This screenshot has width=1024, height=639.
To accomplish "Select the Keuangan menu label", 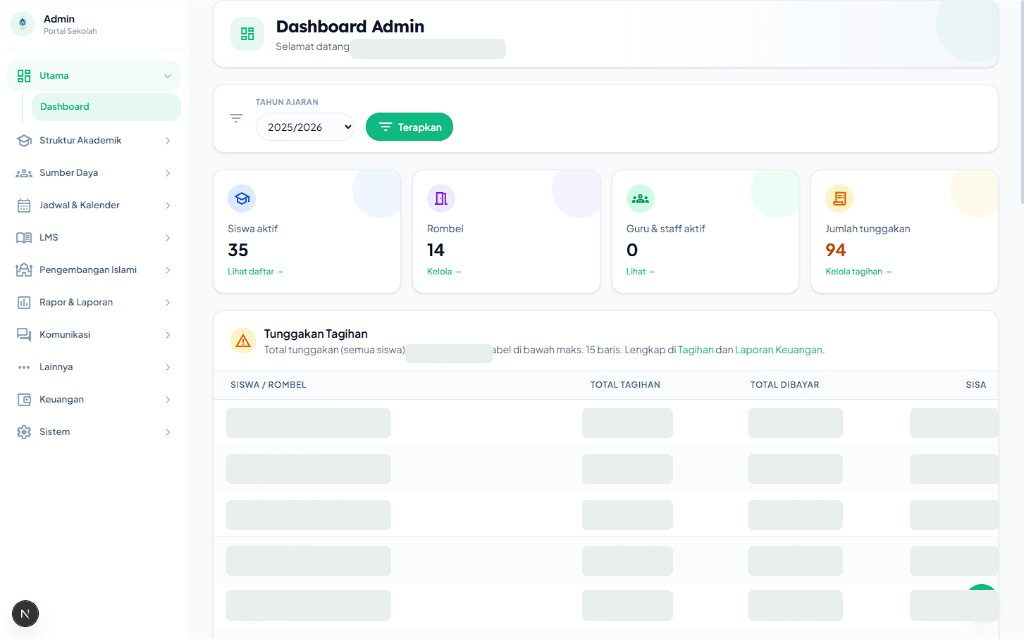I will coord(61,399).
